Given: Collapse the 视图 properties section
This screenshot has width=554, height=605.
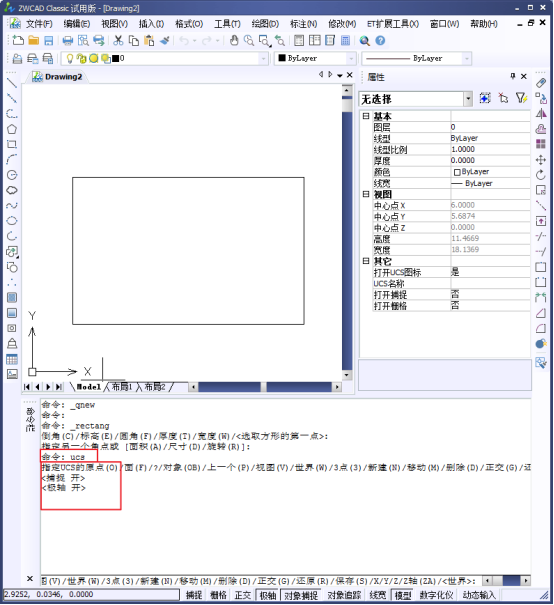Looking at the screenshot, I should tap(366, 194).
